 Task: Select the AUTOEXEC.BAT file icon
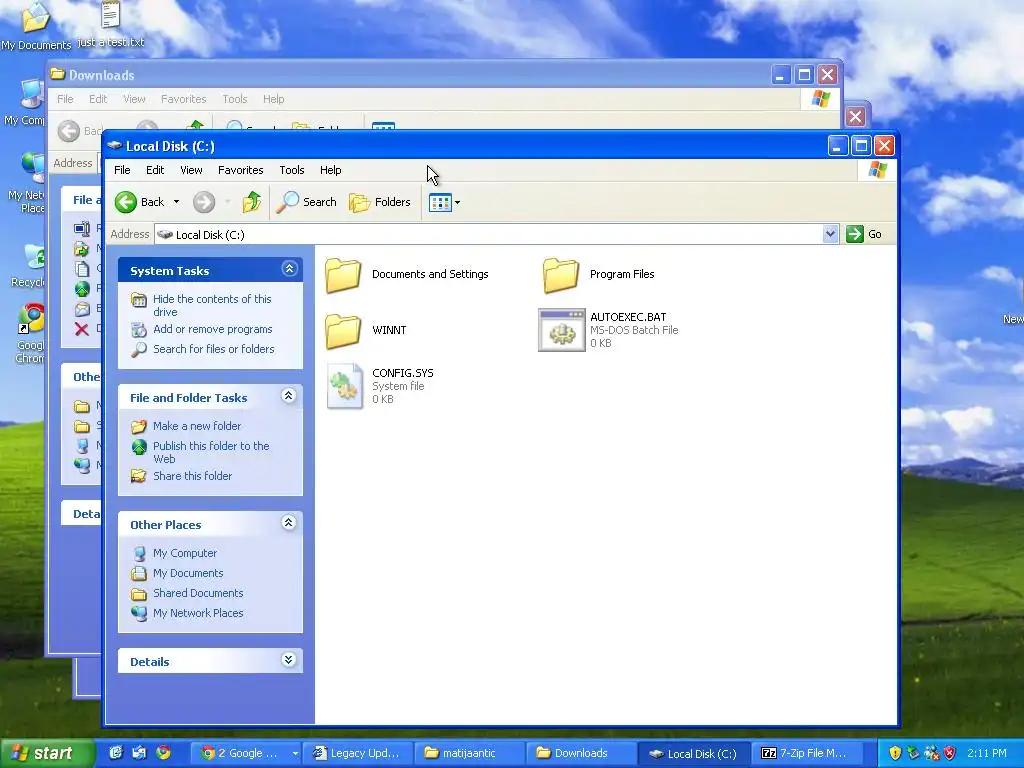(561, 330)
